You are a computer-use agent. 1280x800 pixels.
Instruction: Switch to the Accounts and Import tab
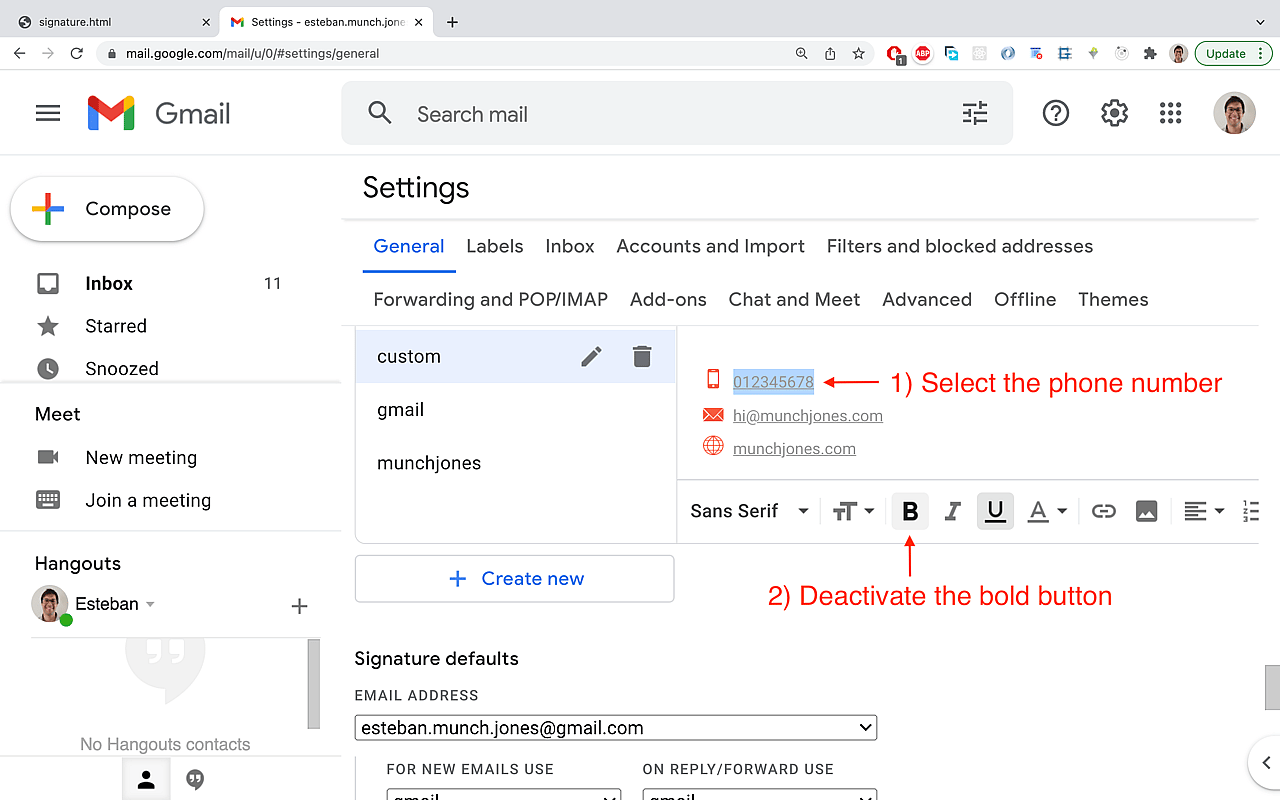(x=710, y=246)
